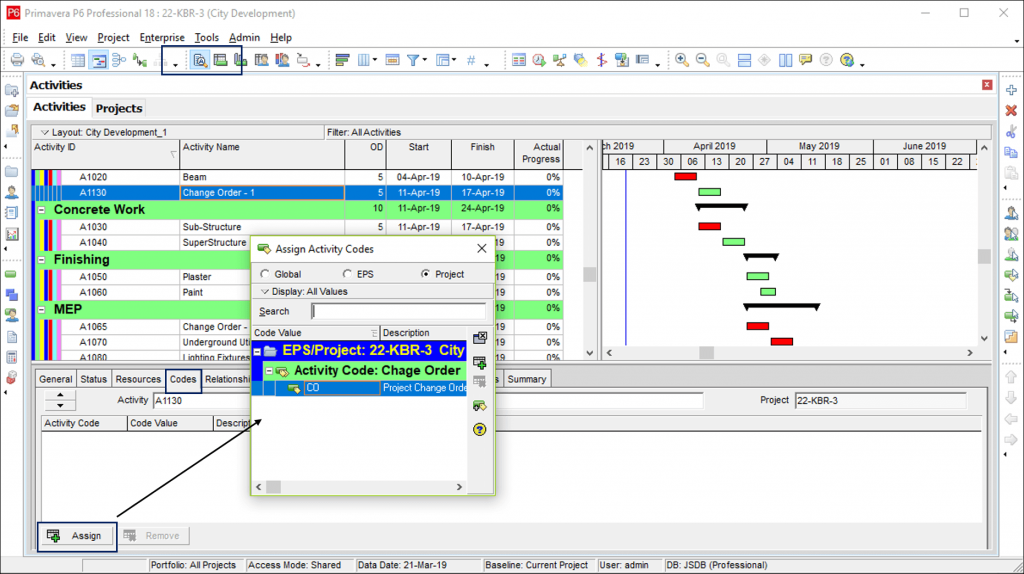Open the Columns icon dropdown arrow

coord(375,60)
